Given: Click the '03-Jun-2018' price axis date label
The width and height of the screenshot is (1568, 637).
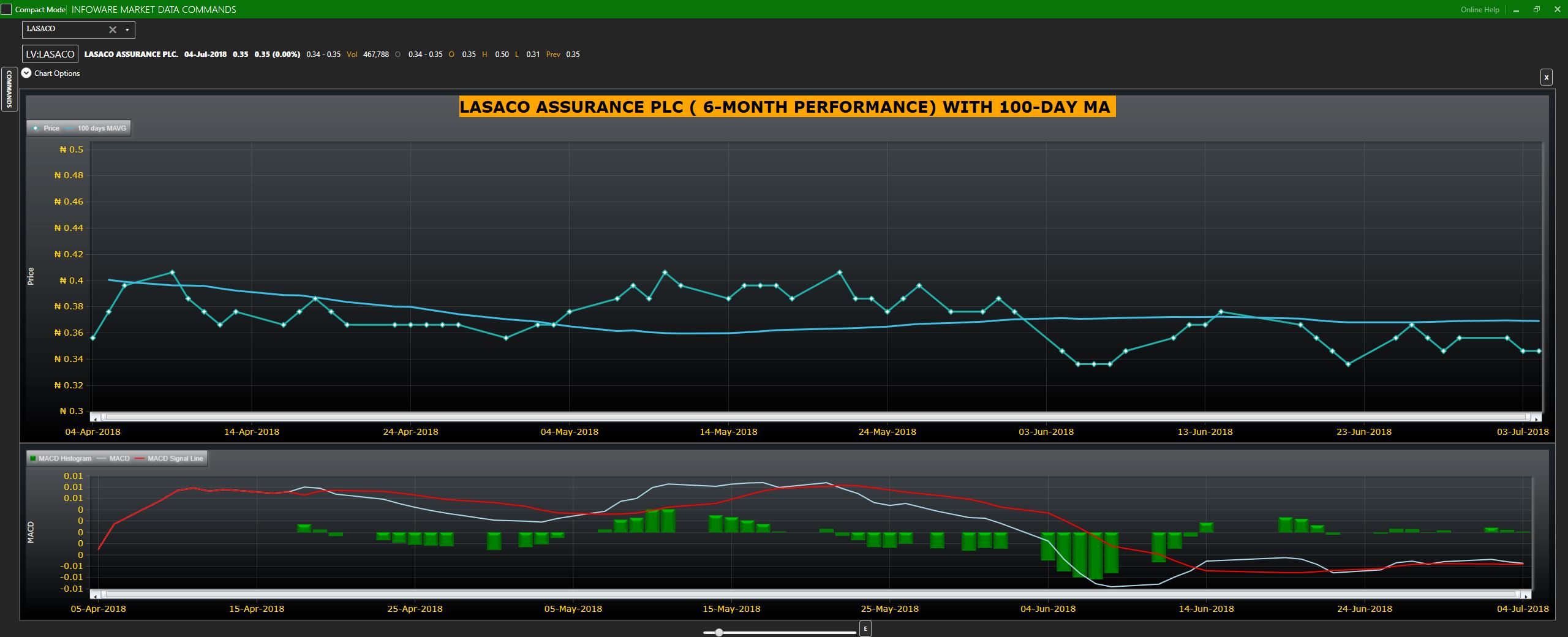Looking at the screenshot, I should (x=1046, y=432).
